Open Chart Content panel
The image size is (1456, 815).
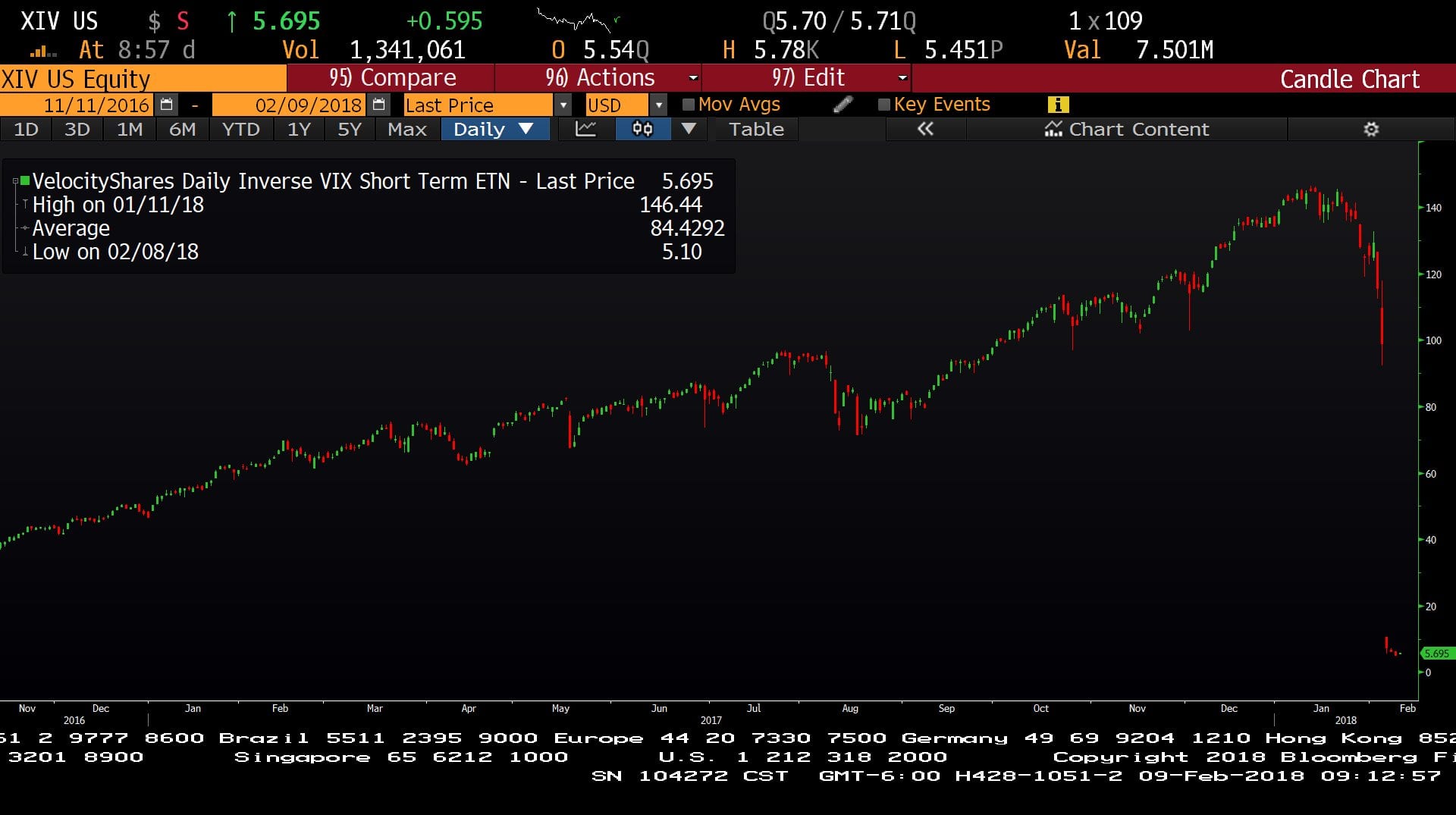tap(1127, 129)
